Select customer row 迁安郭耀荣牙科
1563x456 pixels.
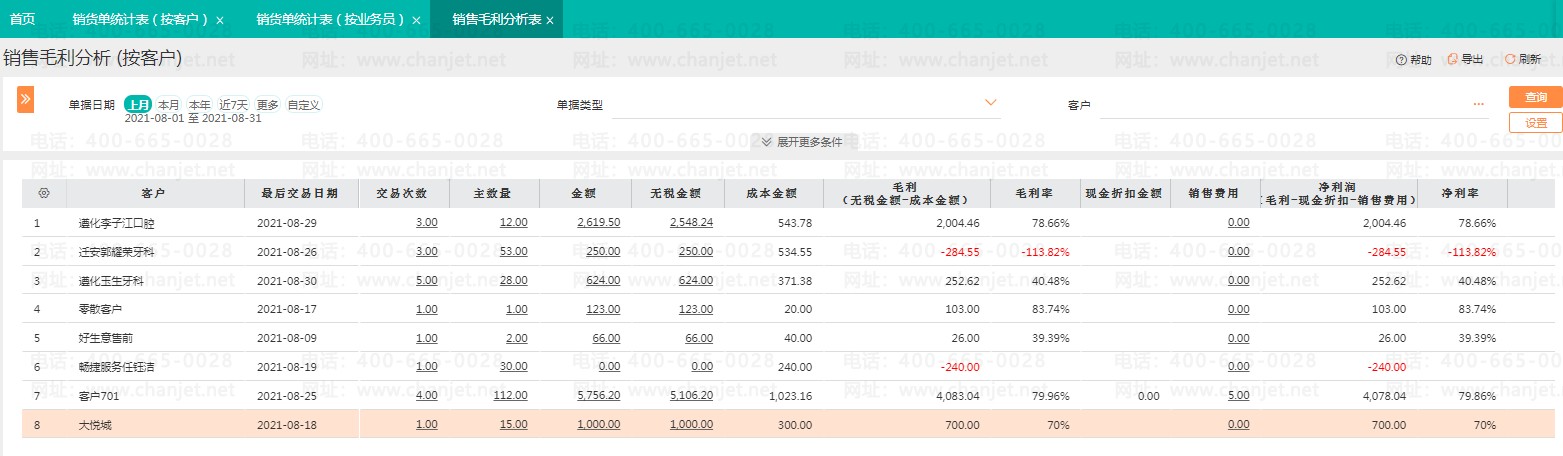point(788,251)
